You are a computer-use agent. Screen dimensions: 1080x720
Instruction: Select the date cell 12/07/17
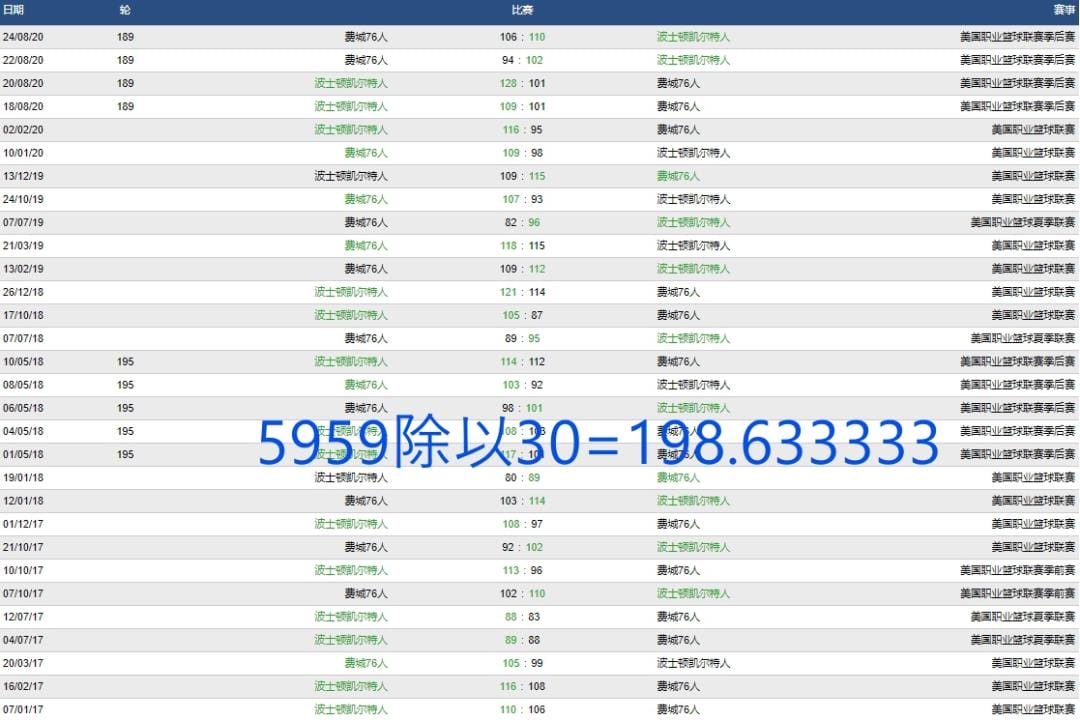point(23,617)
